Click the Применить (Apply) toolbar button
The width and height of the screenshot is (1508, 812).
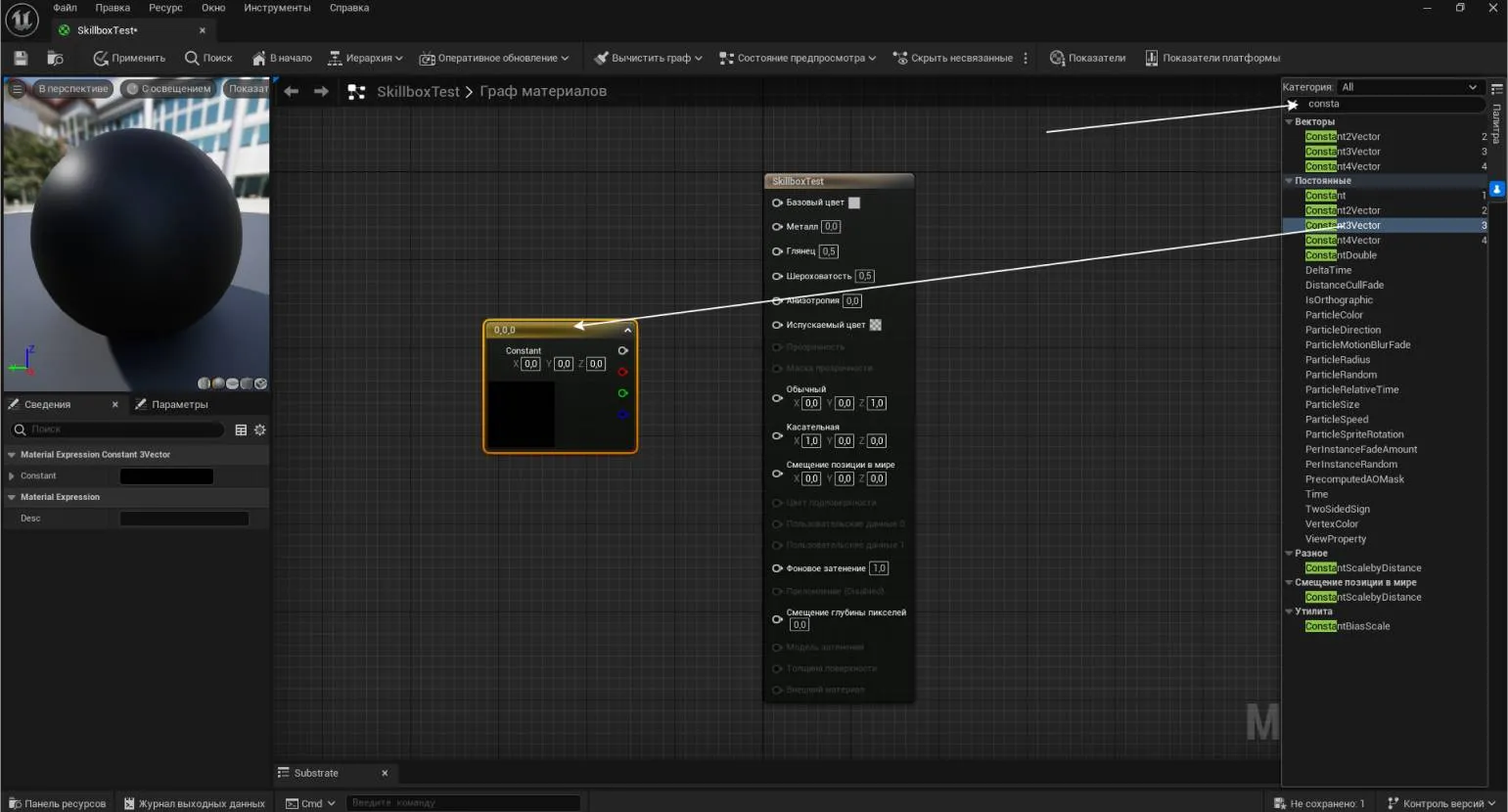point(129,59)
